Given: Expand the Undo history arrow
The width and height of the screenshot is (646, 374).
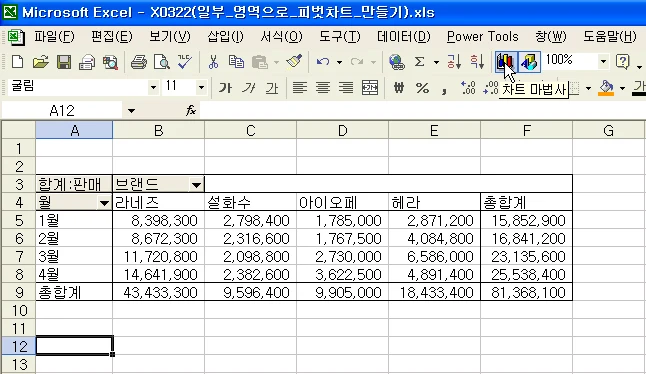Looking at the screenshot, I should click(339, 62).
